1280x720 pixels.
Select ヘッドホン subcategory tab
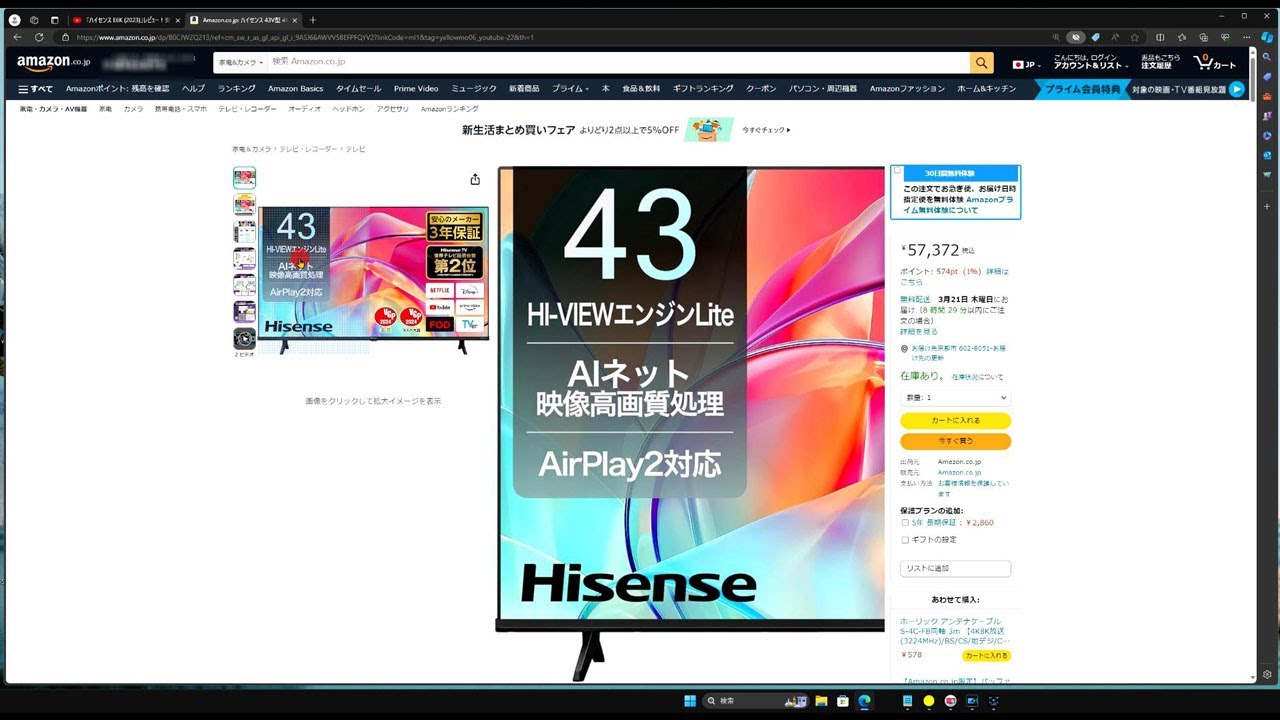point(349,109)
